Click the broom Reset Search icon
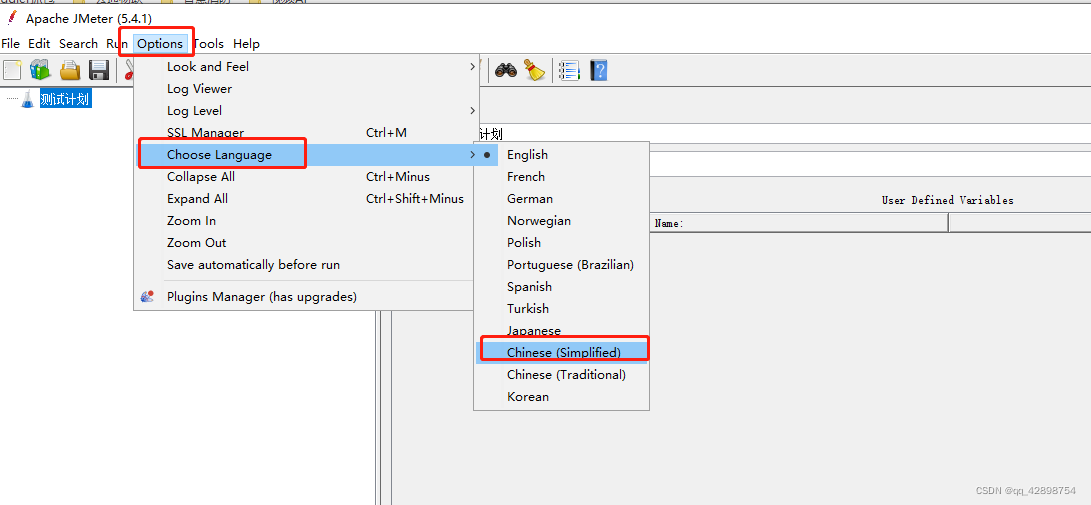Viewport: 1091px width, 505px height. click(x=534, y=70)
